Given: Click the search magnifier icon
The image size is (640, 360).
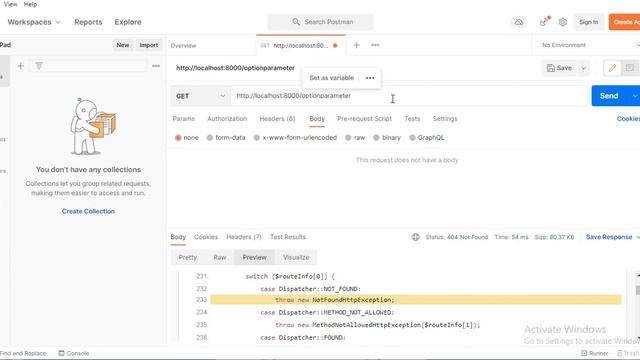Looking at the screenshot, I should click(x=296, y=22).
